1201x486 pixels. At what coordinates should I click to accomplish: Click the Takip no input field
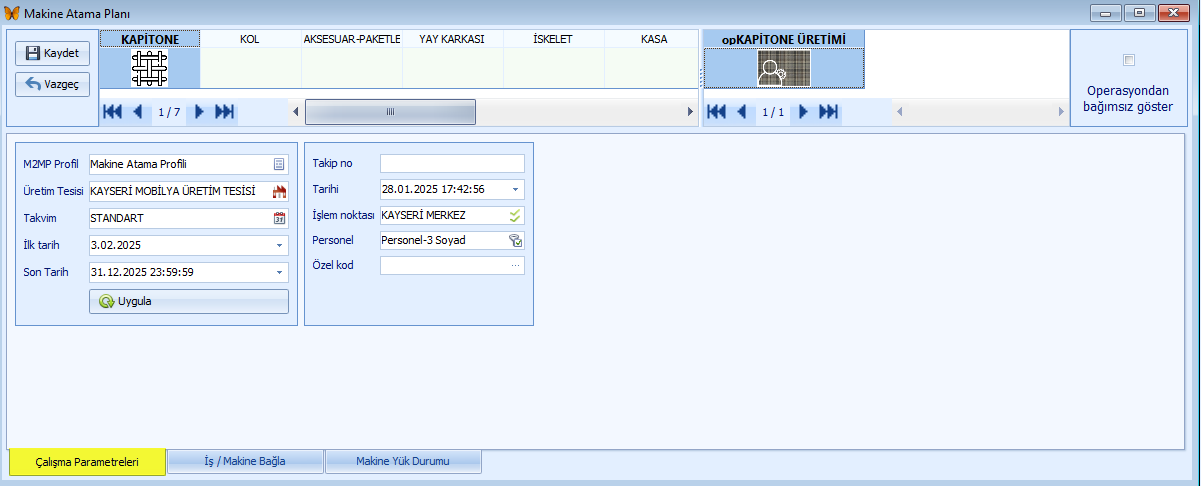click(x=452, y=163)
